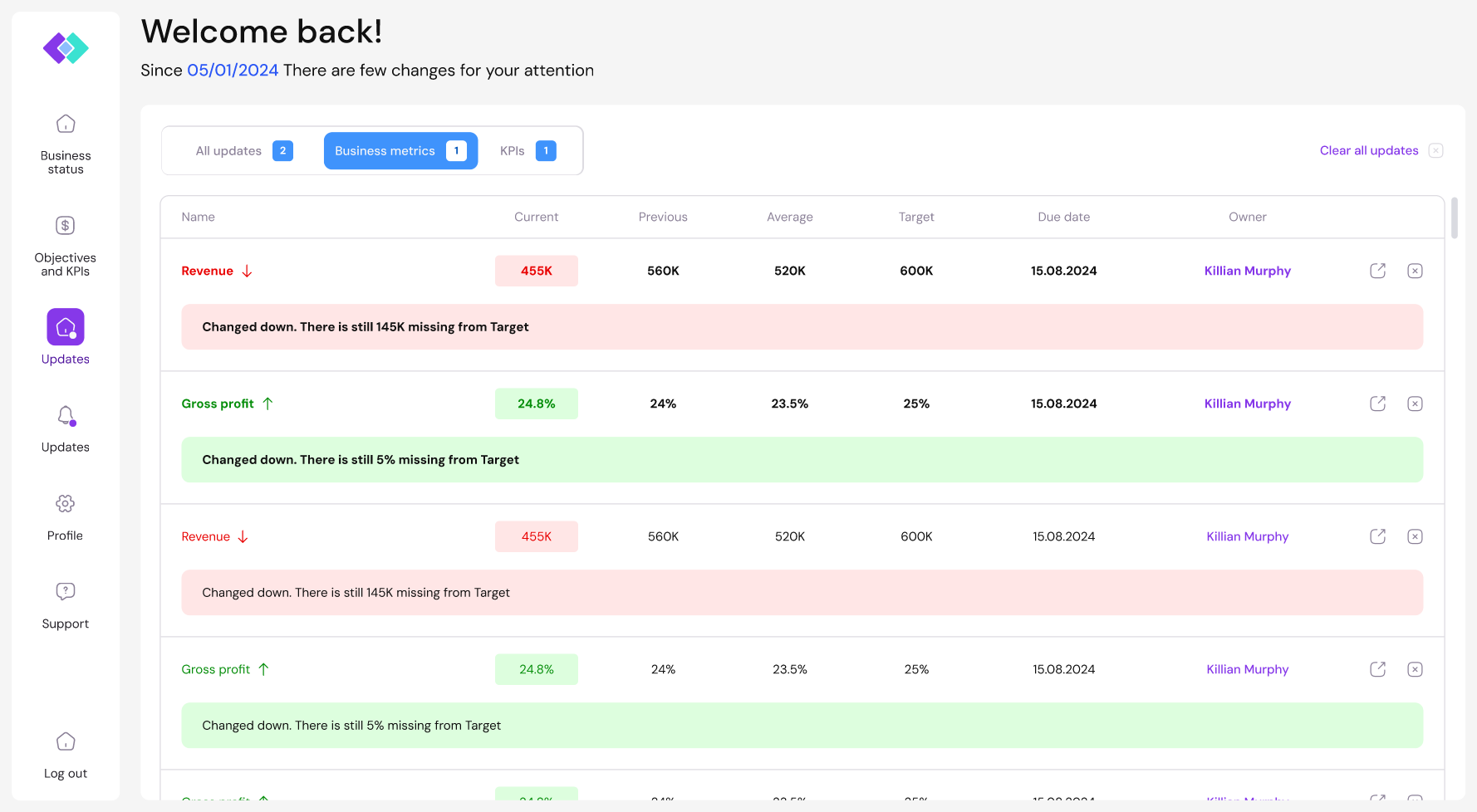This screenshot has width=1477, height=812.
Task: Open the bell notification Updates icon
Action: [66, 416]
